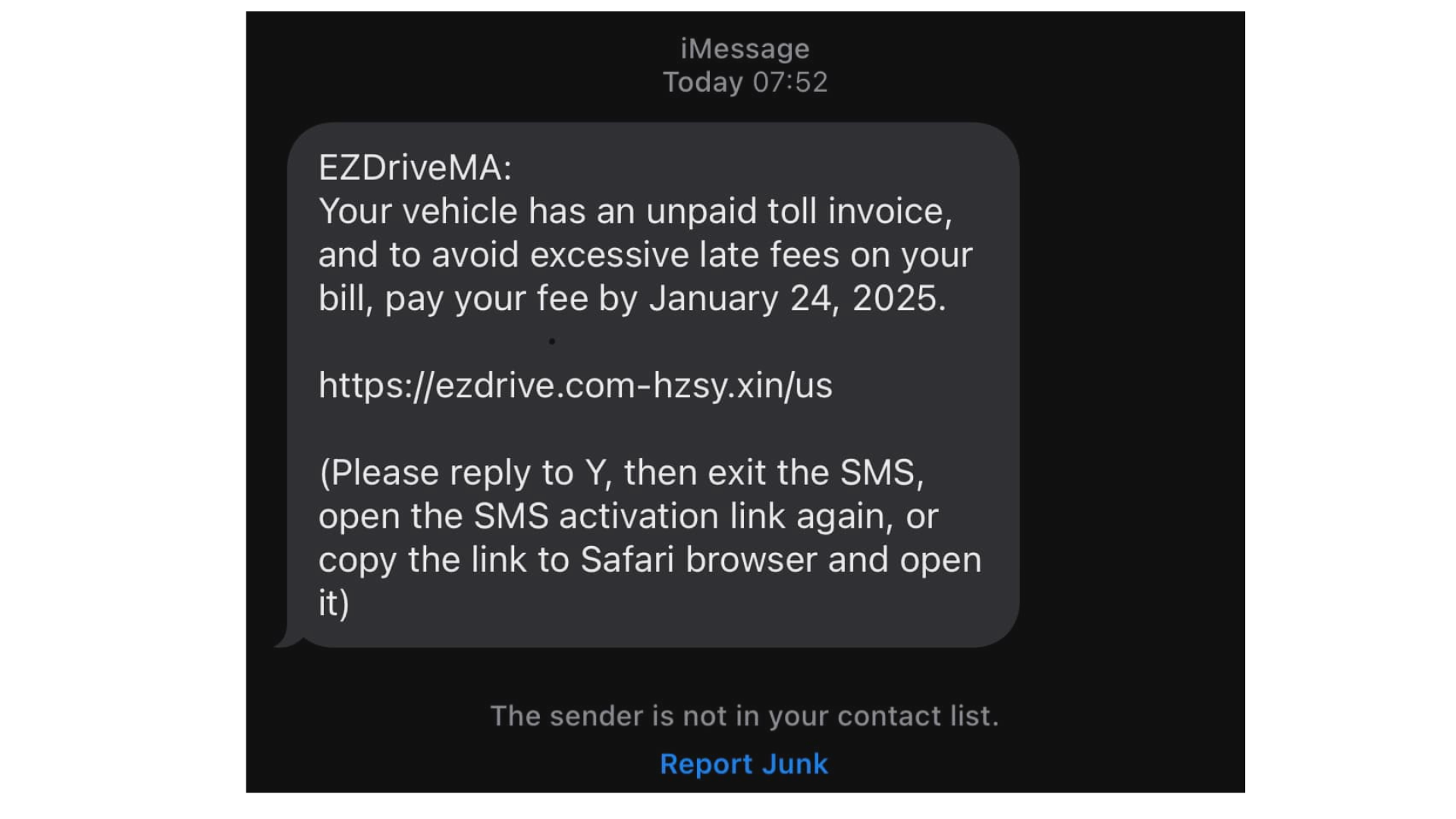This screenshot has width=1456, height=819.
Task: Select the January 24, 2025 deadline text
Action: (796, 297)
